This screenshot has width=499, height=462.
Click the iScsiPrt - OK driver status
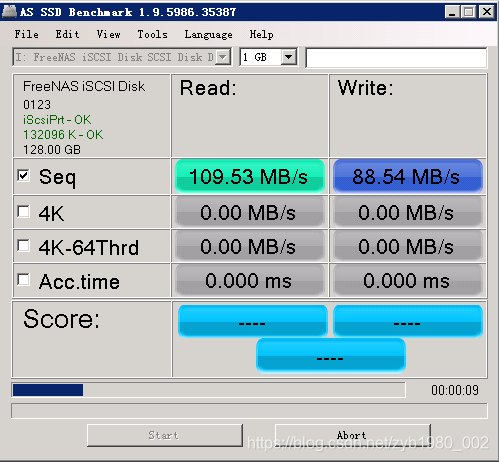[57, 120]
